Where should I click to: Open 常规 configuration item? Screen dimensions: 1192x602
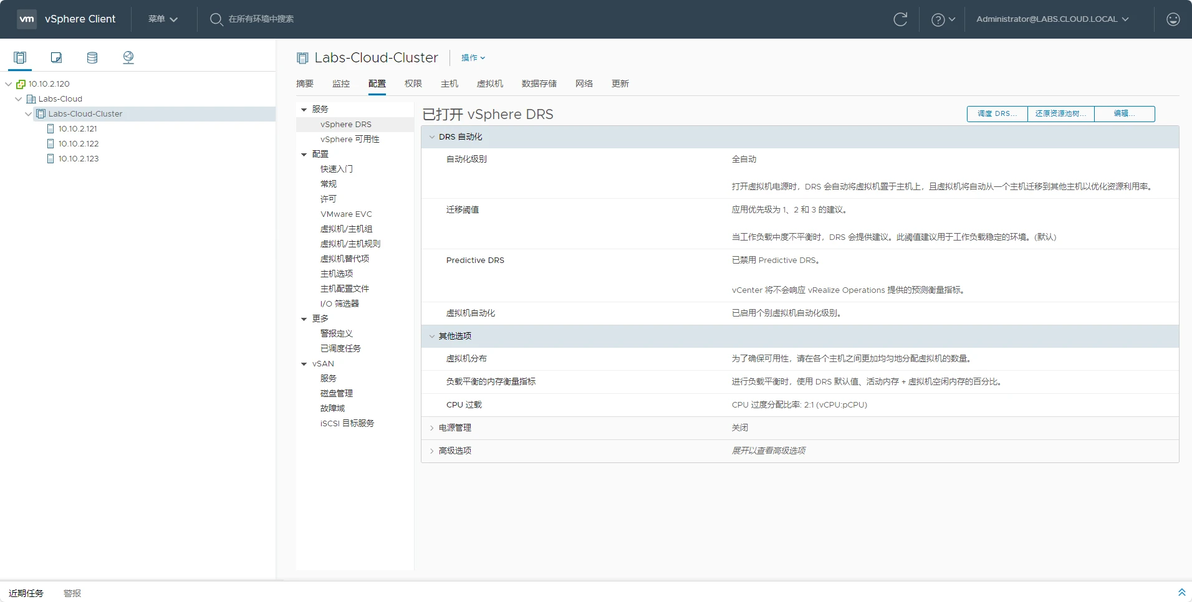328,184
